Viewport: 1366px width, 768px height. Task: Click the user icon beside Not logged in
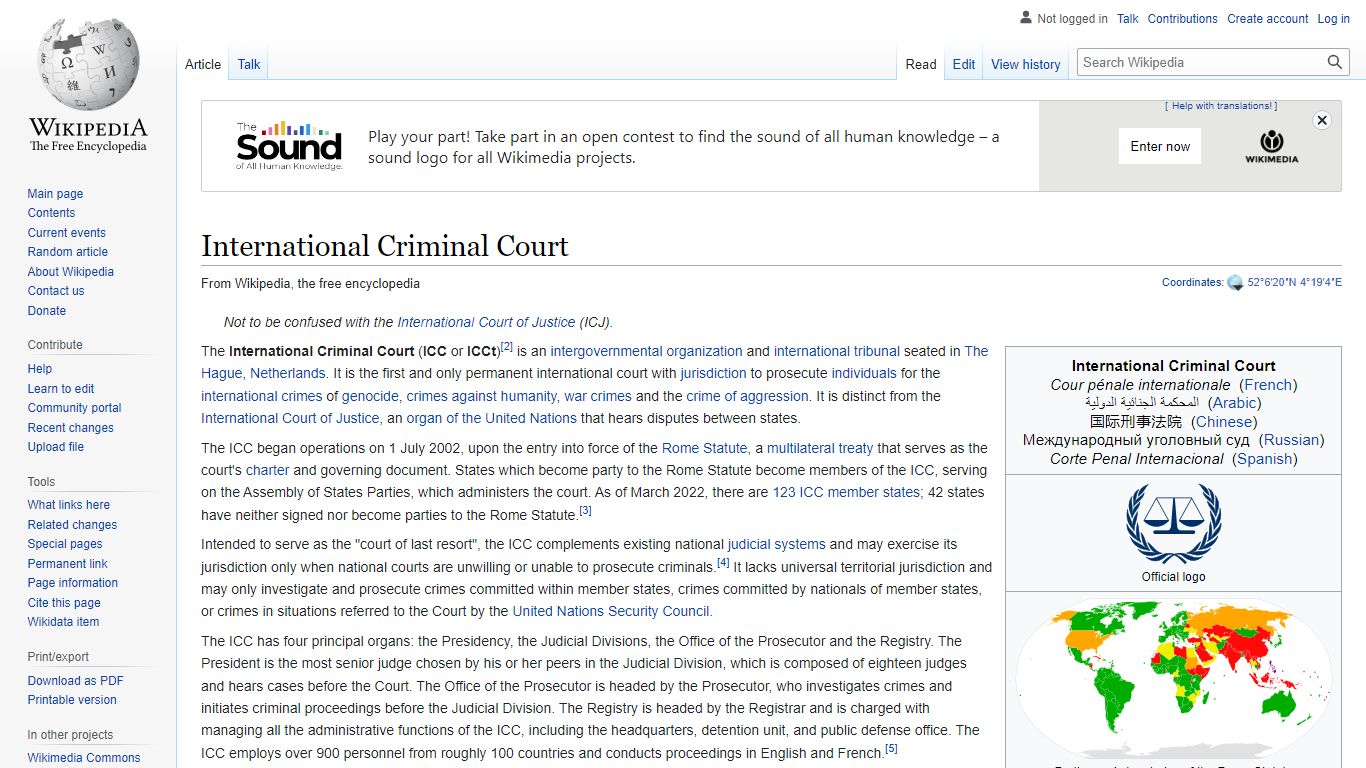(x=1025, y=18)
